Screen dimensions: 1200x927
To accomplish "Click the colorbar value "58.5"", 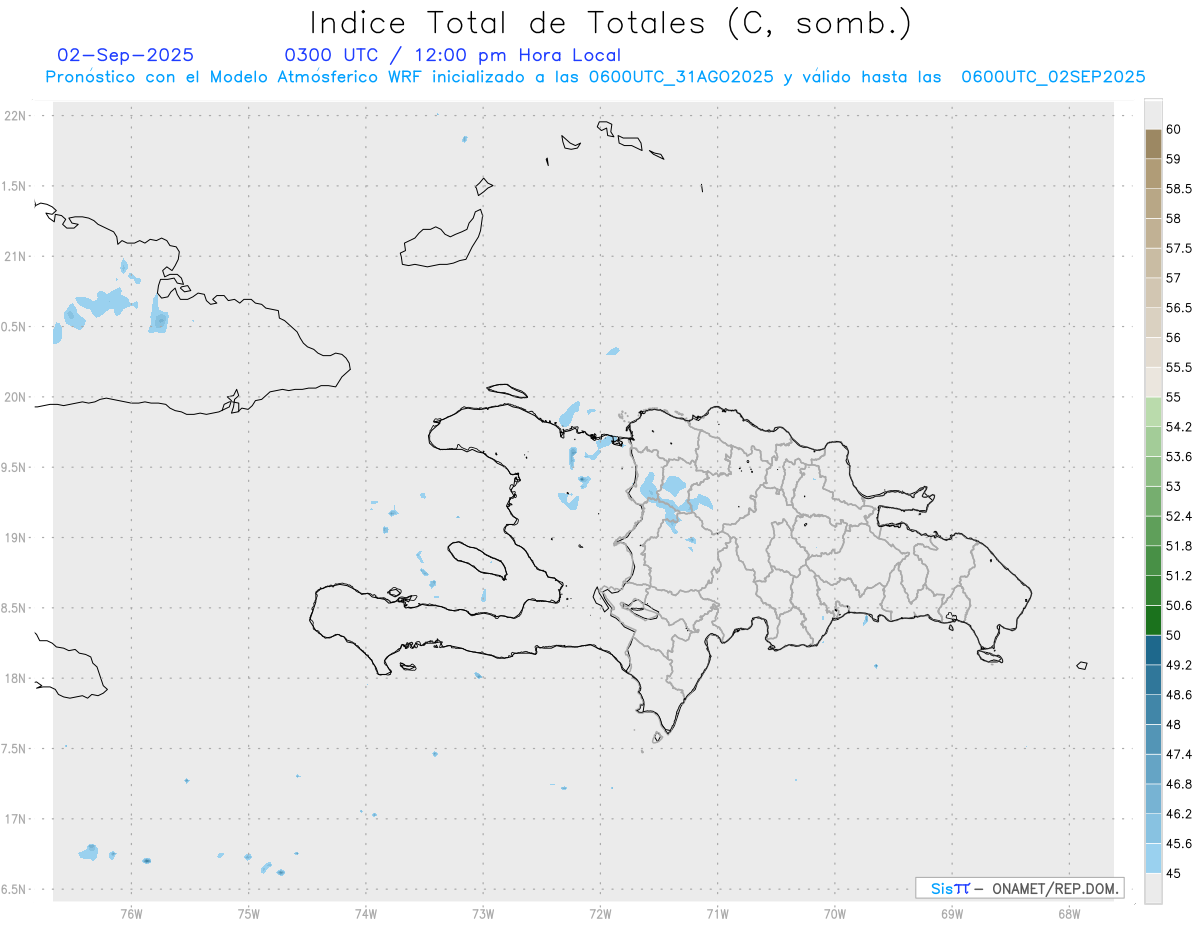I will click(x=1179, y=188).
